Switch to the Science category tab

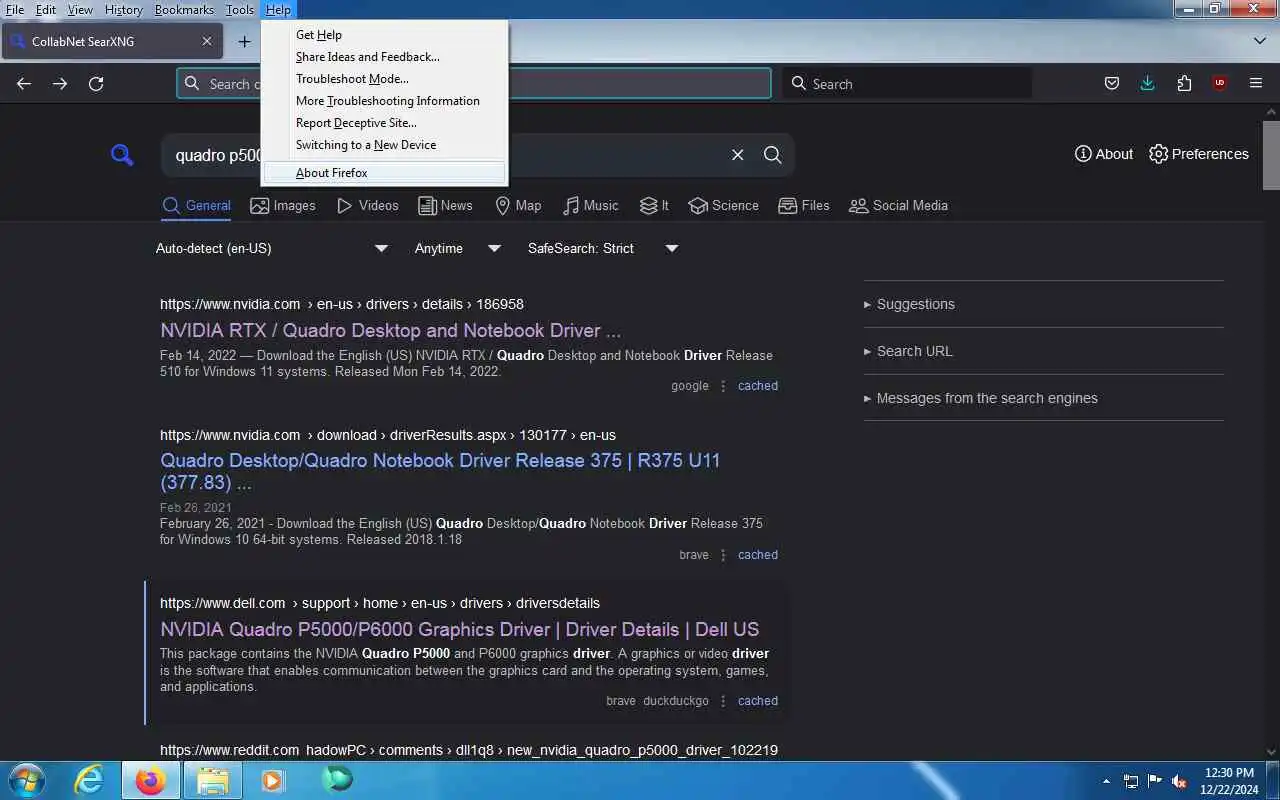(x=723, y=205)
